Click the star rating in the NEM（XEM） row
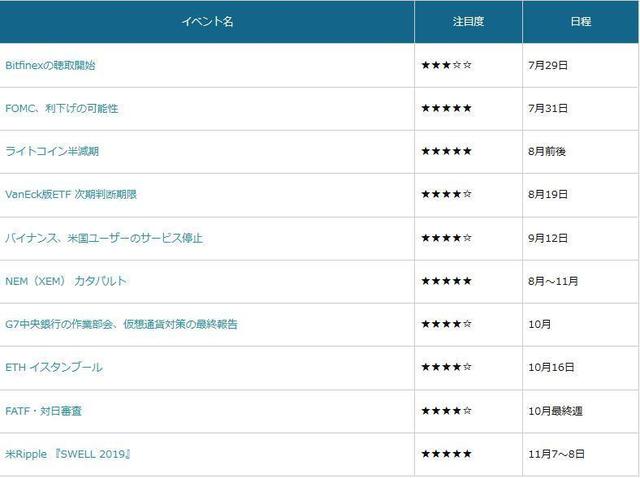 click(447, 280)
